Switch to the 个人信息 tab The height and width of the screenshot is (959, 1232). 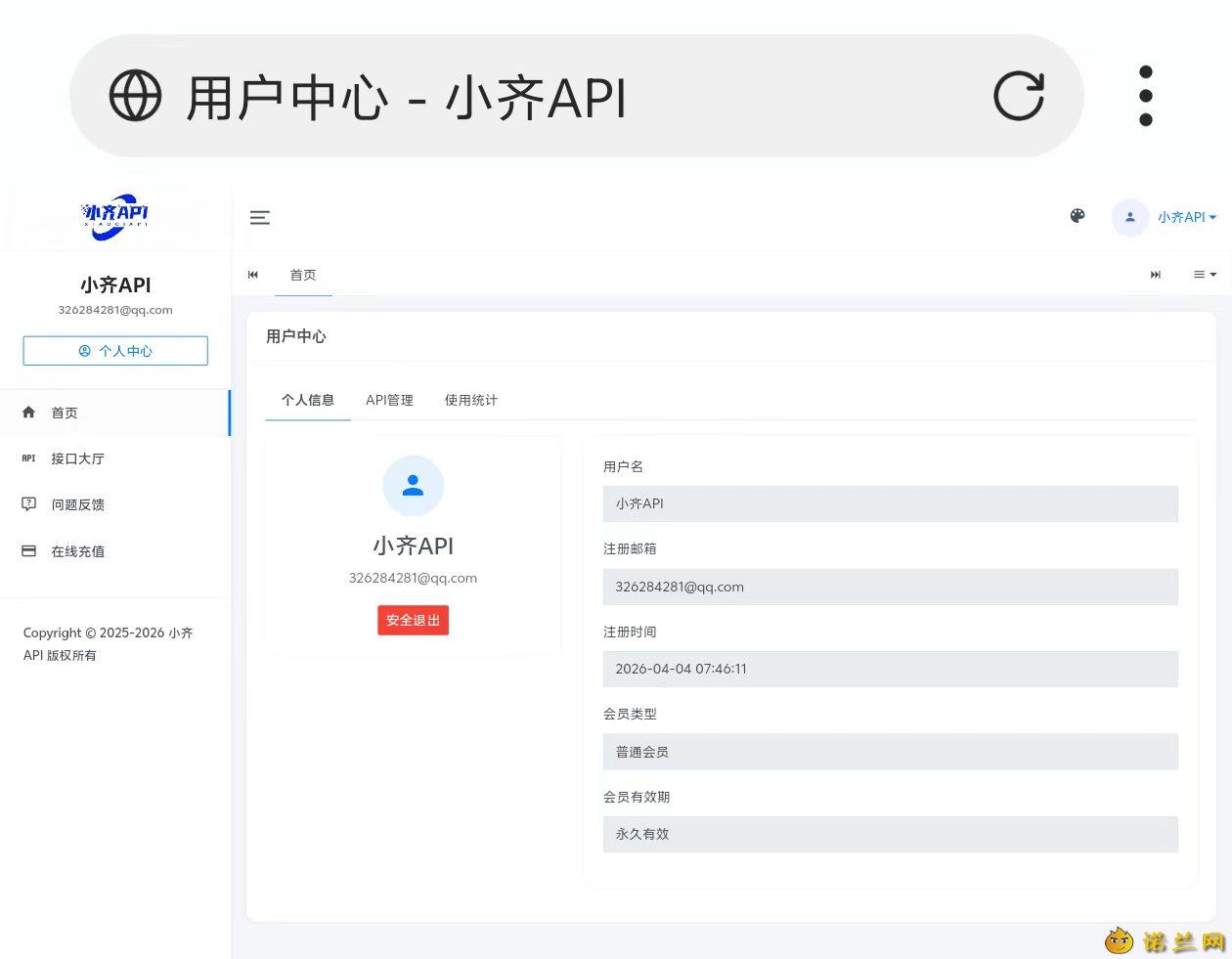(x=308, y=400)
